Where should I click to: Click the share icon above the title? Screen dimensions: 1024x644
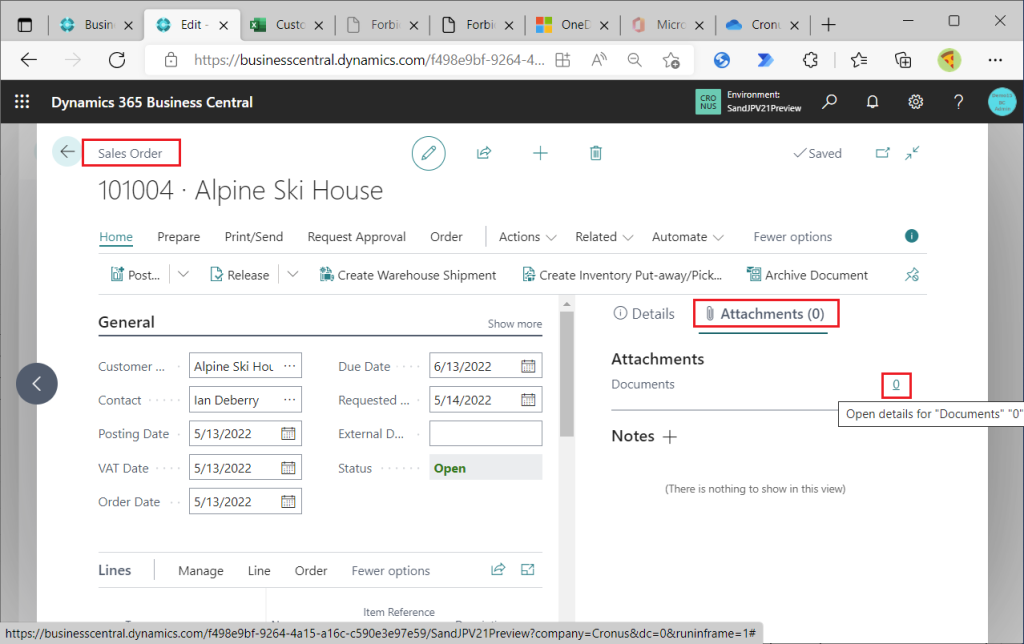click(x=484, y=153)
